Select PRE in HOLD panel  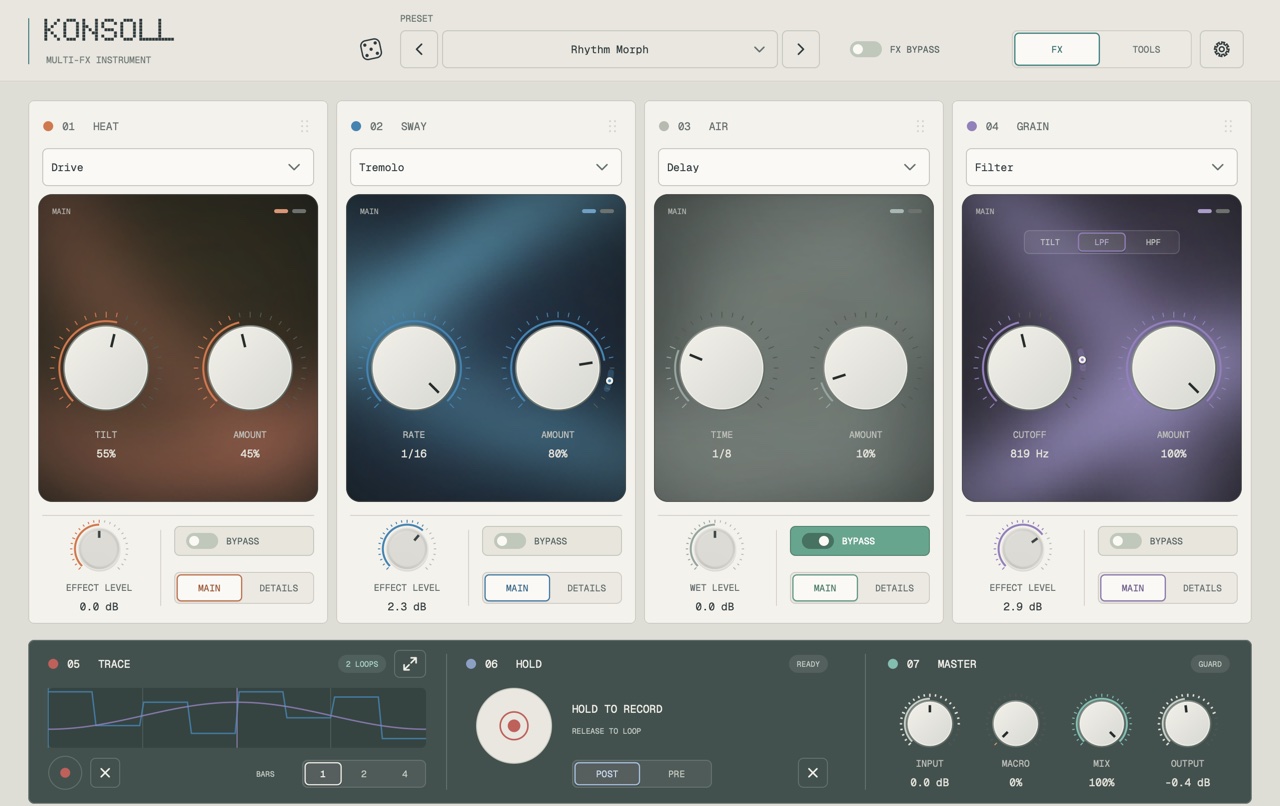(x=676, y=774)
